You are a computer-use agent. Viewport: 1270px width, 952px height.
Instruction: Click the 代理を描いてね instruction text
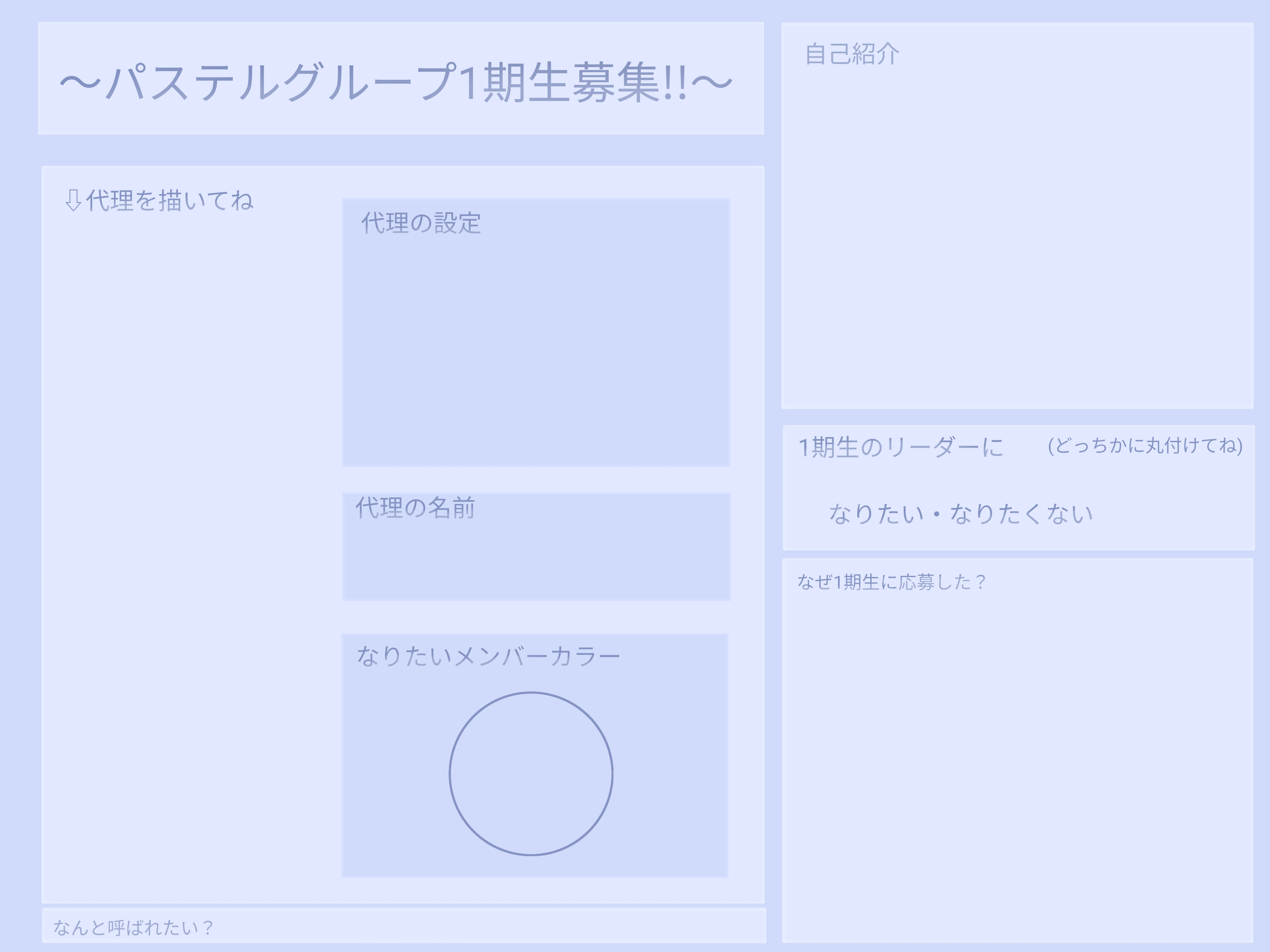(169, 200)
